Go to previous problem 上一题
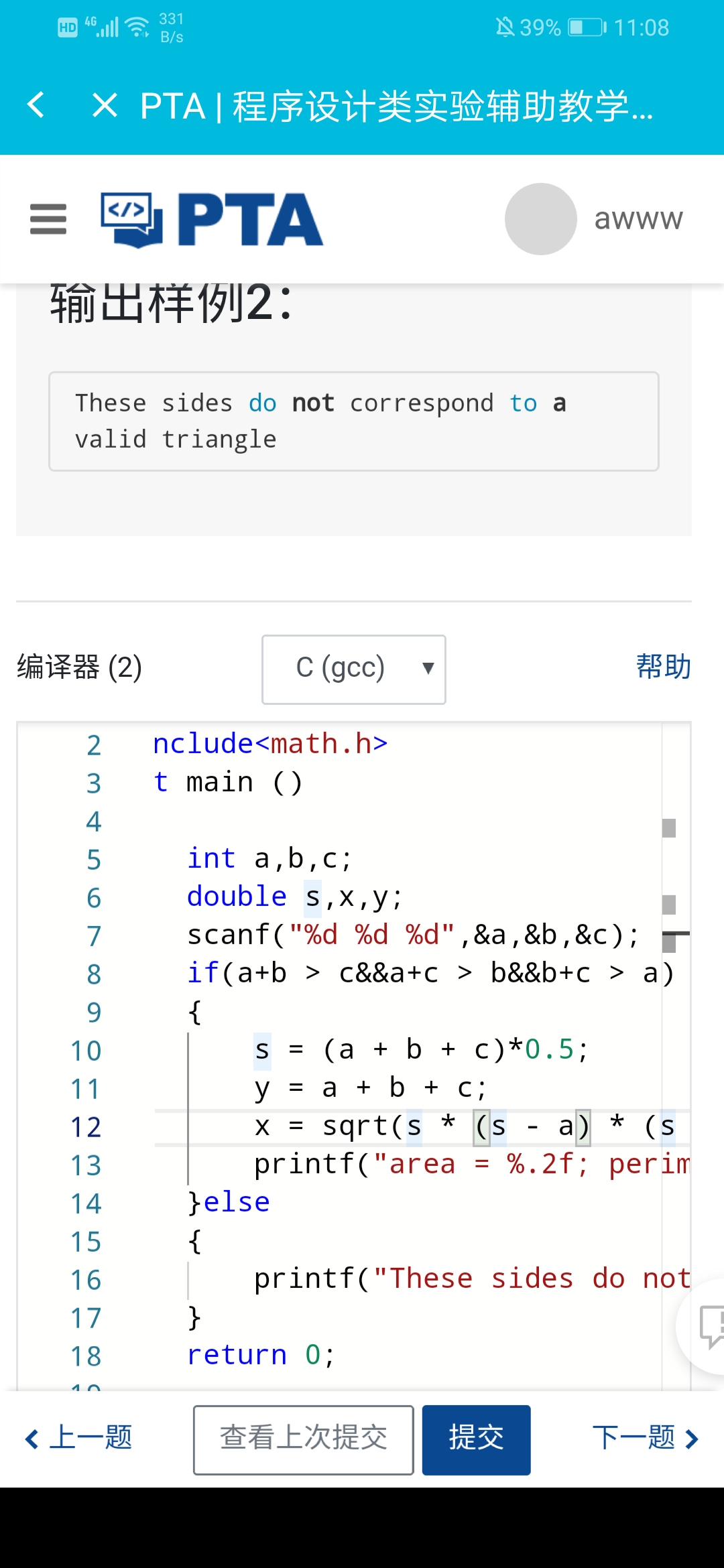The height and width of the screenshot is (1568, 724). (x=79, y=1438)
